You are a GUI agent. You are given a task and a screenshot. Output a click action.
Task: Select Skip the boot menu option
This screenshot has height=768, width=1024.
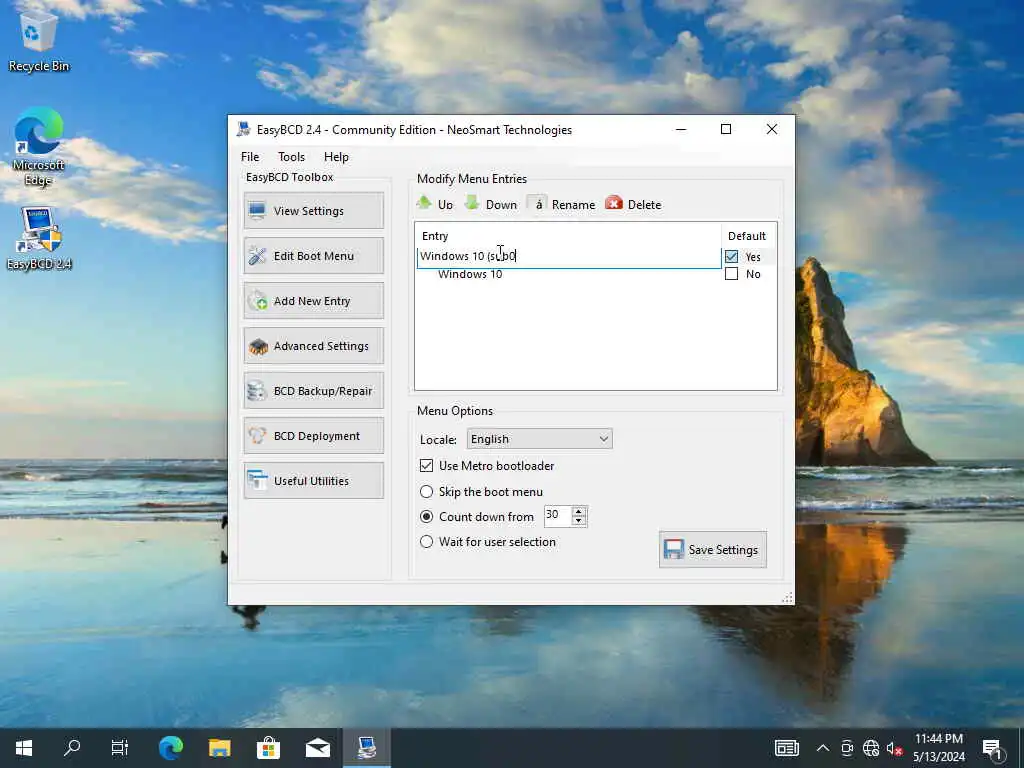click(426, 491)
